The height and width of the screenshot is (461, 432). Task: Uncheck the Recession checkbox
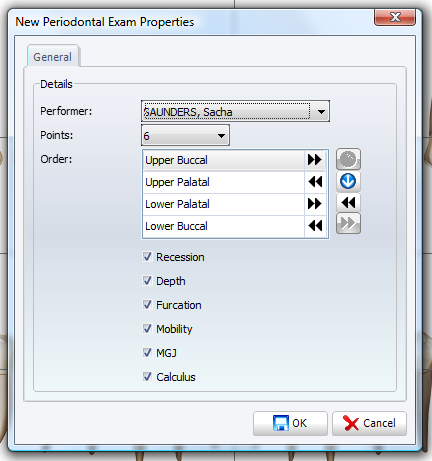(147, 257)
